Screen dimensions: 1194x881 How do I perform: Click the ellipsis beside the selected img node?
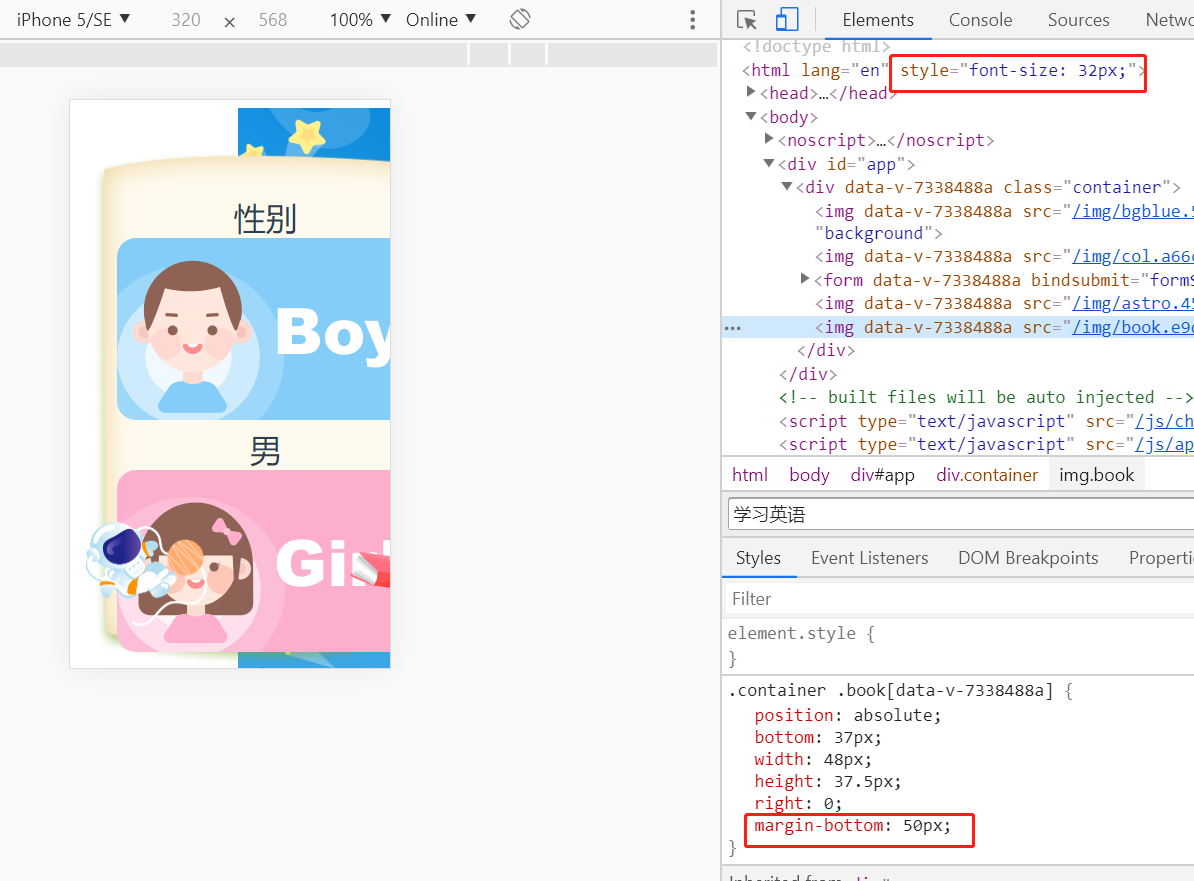coord(732,327)
